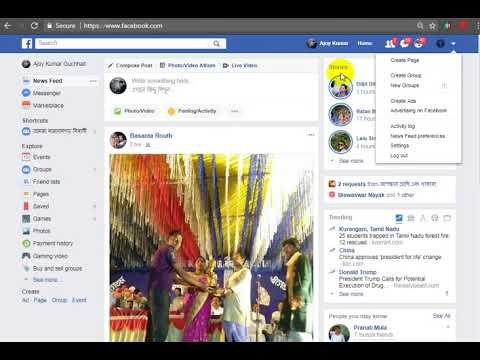This screenshot has height=360, width=480.
Task: Open the globe notifications icon
Action: [419, 43]
